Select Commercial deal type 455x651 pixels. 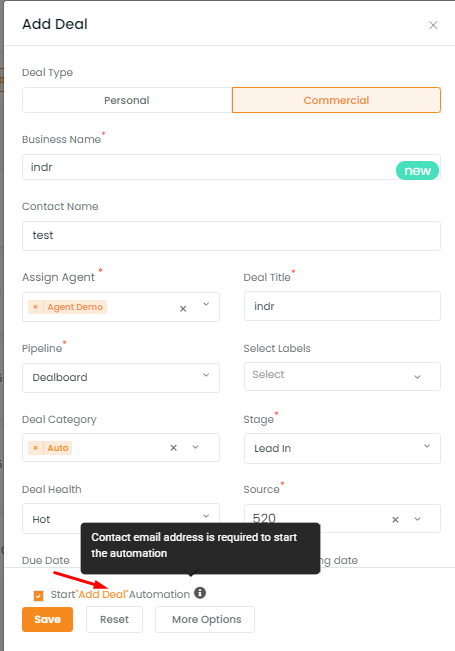click(336, 100)
